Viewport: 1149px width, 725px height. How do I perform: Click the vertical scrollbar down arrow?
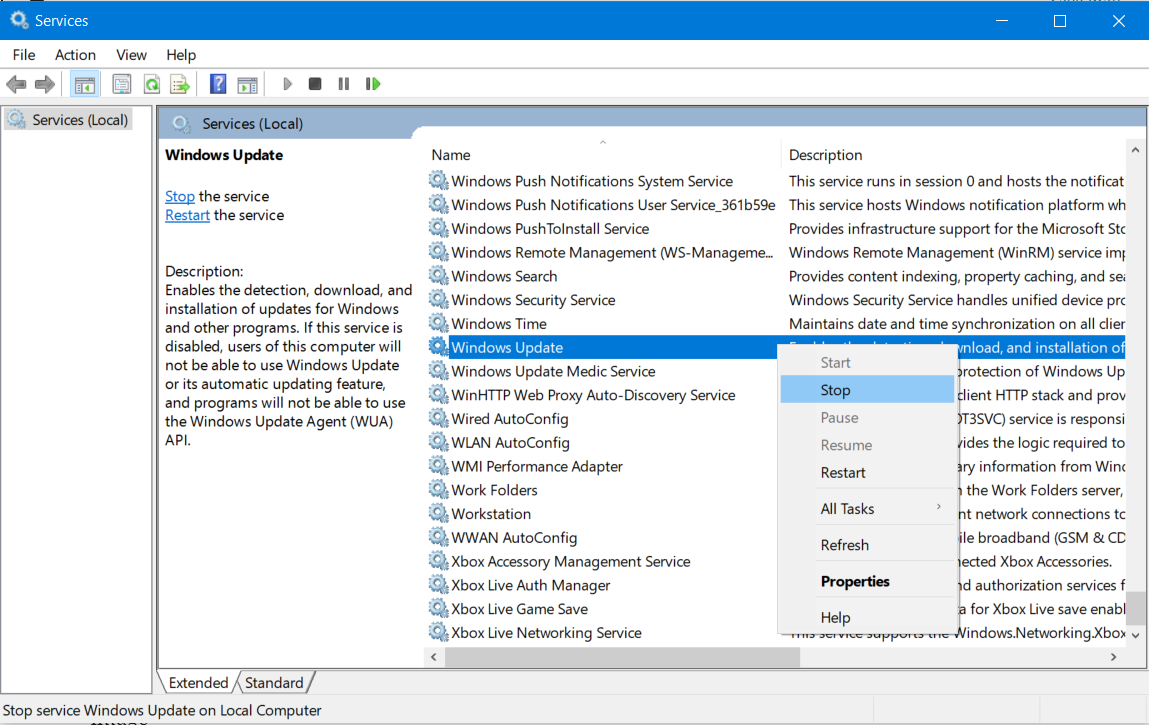(x=1135, y=635)
